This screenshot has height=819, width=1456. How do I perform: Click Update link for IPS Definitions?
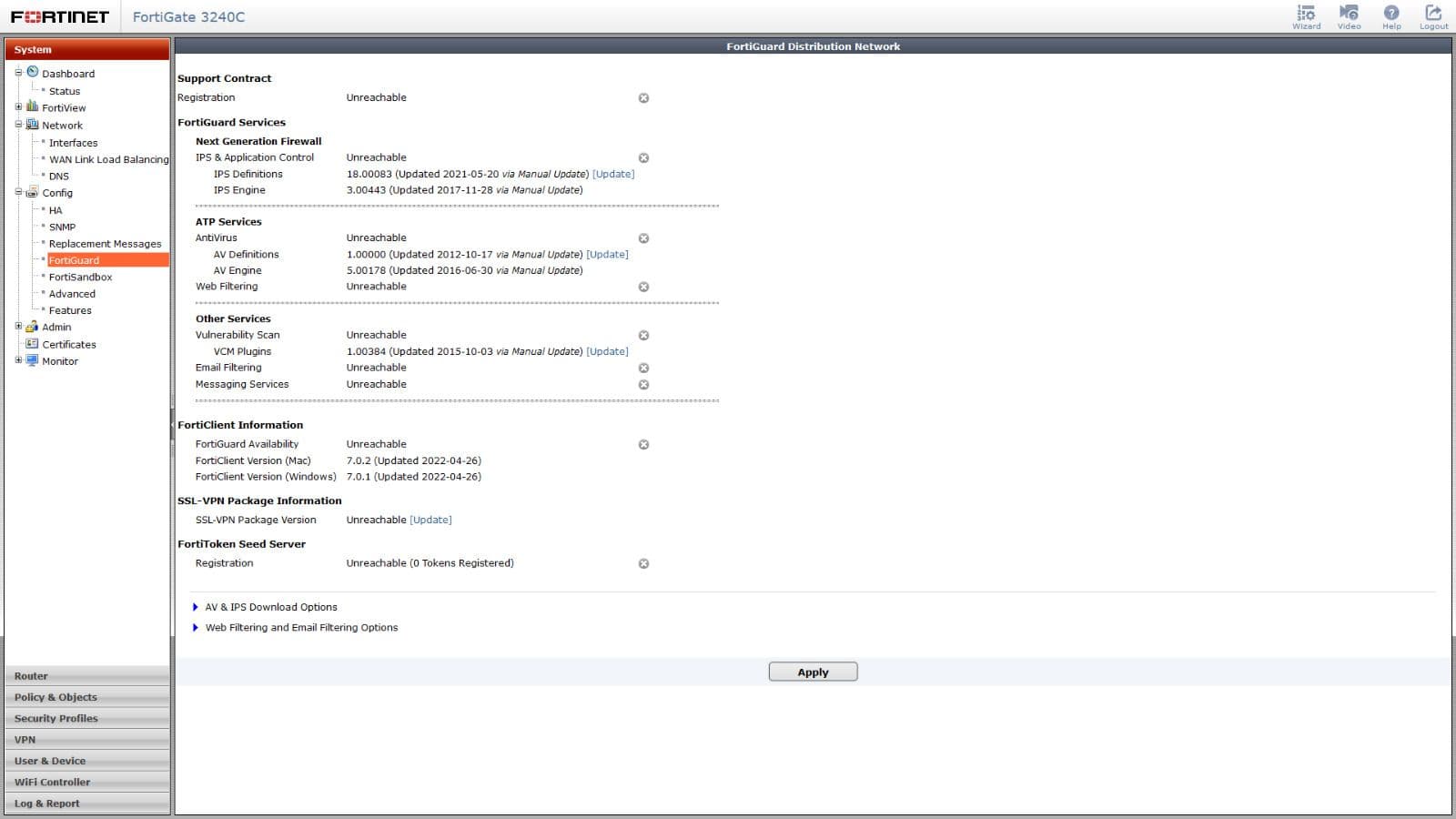[613, 174]
